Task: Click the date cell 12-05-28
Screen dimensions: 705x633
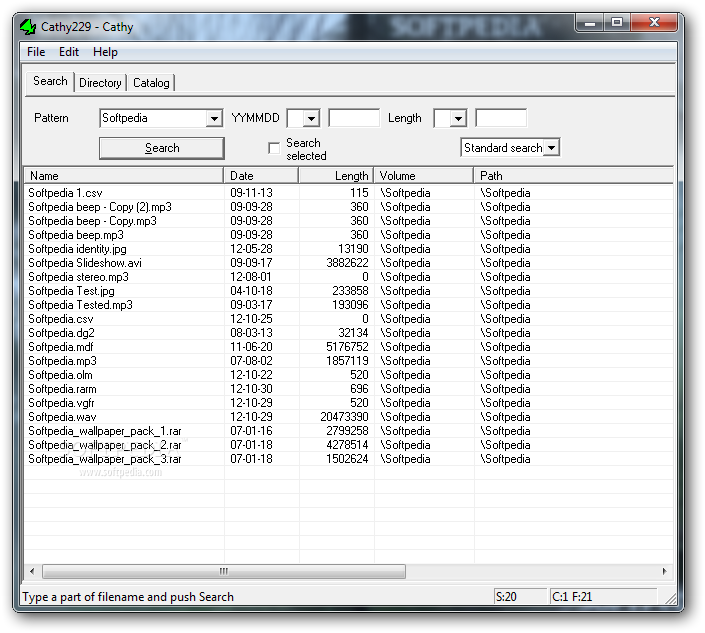Action: tap(251, 249)
